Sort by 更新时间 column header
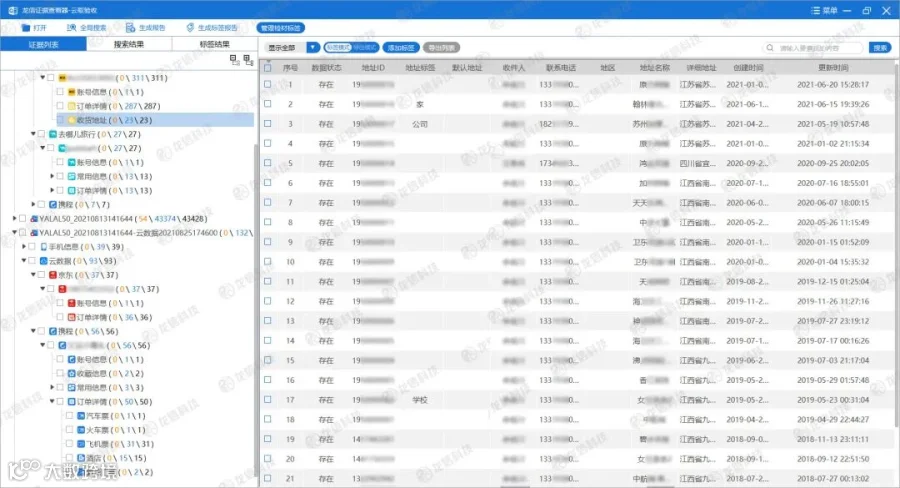This screenshot has width=900, height=488. point(833,68)
